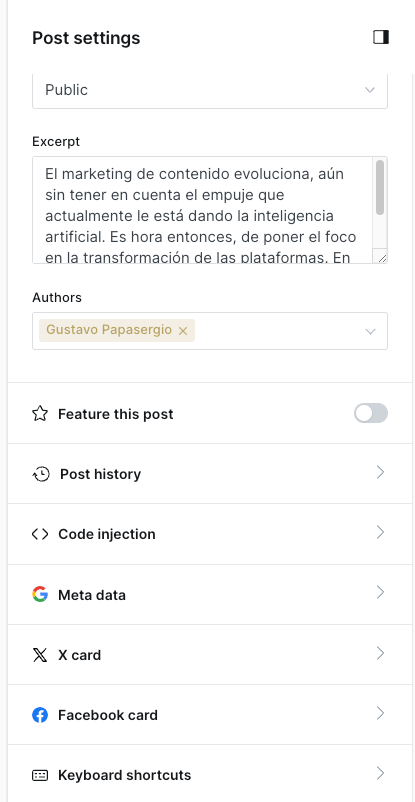Expand Meta data with its chevron
The height and width of the screenshot is (802, 415).
pos(380,593)
